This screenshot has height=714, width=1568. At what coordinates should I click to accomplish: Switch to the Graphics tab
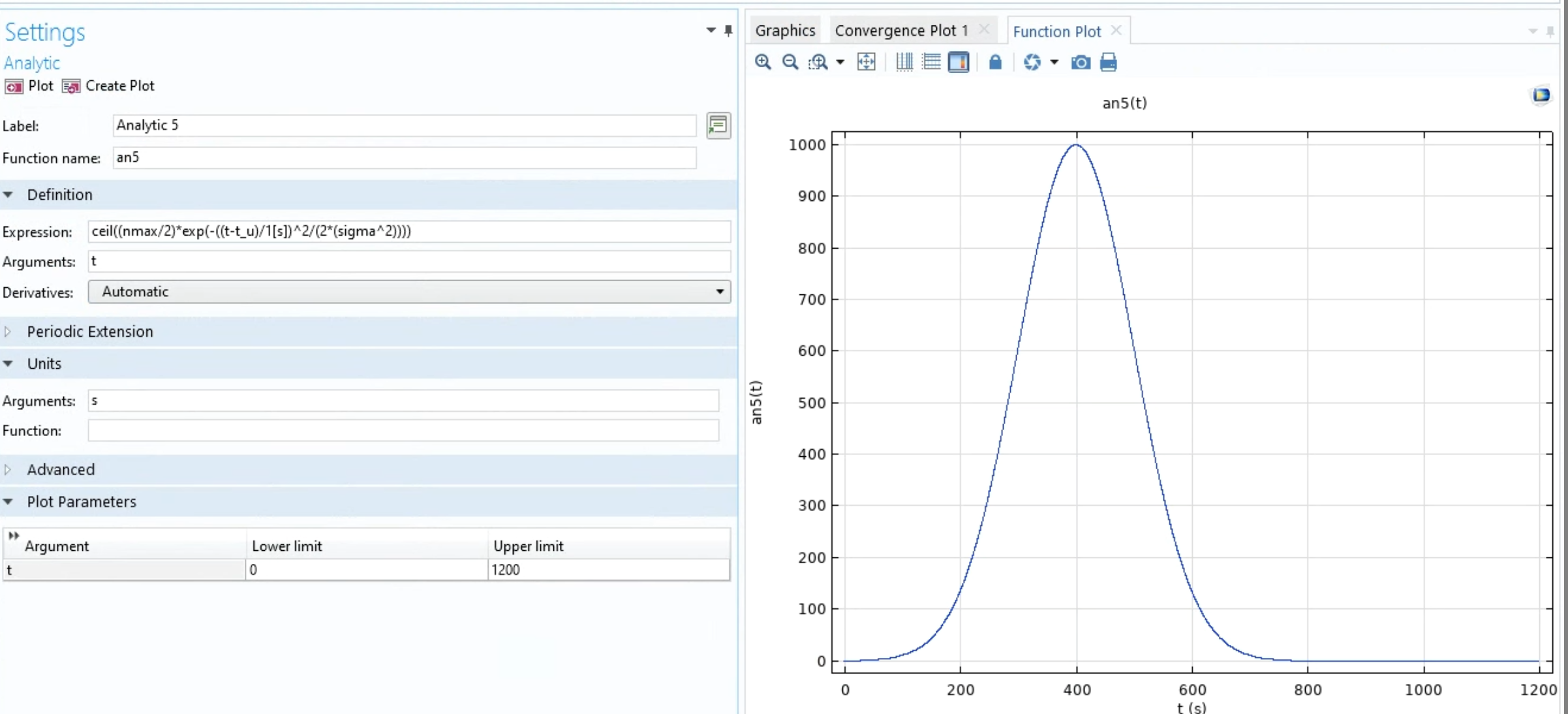(785, 31)
